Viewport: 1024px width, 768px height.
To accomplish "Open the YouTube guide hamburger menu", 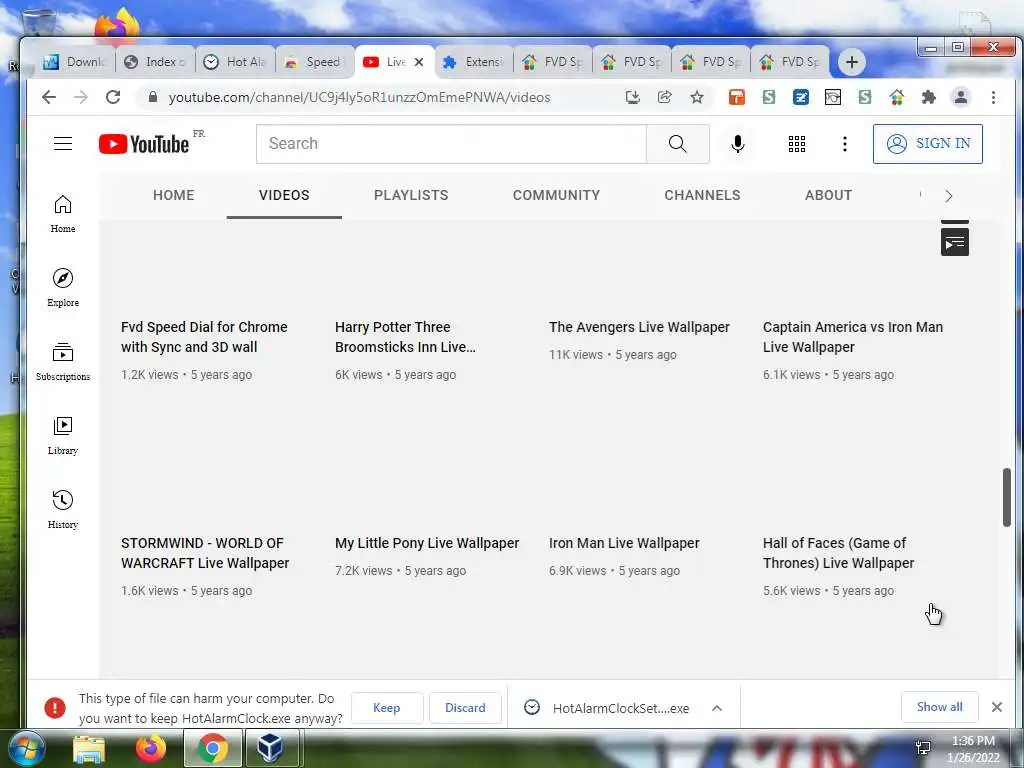I will pyautogui.click(x=63, y=143).
